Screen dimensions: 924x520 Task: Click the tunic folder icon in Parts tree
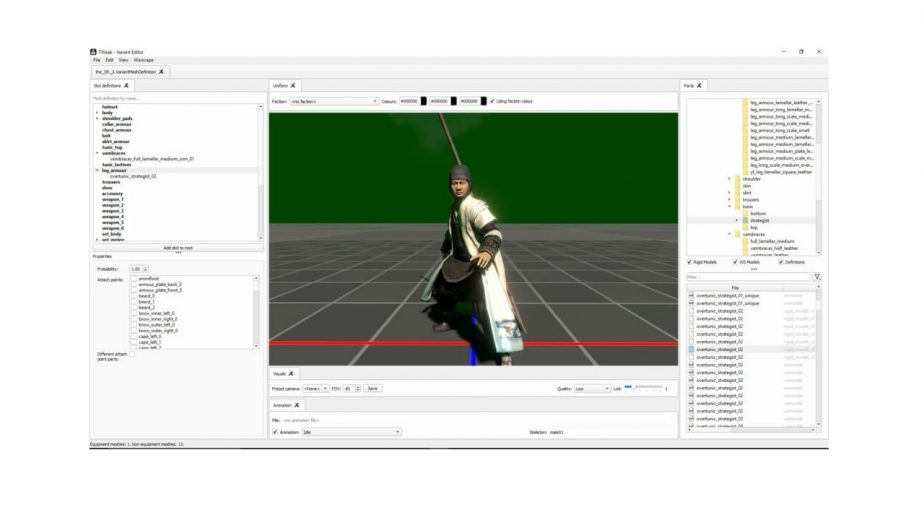click(x=737, y=207)
